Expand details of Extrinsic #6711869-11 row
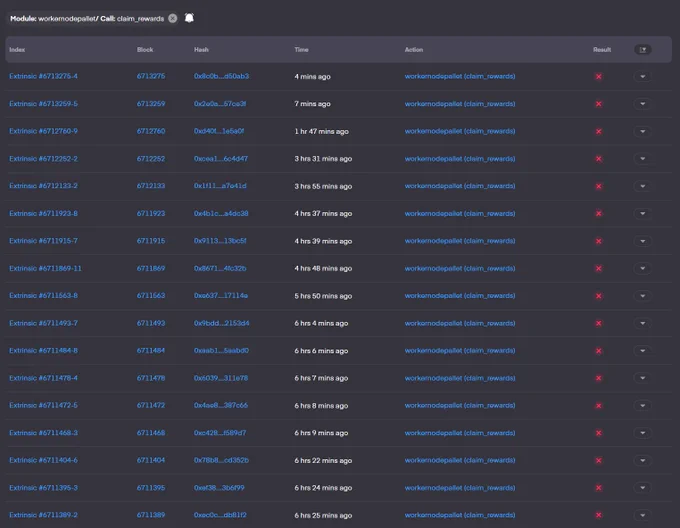This screenshot has height=528, width=680. pyautogui.click(x=643, y=269)
